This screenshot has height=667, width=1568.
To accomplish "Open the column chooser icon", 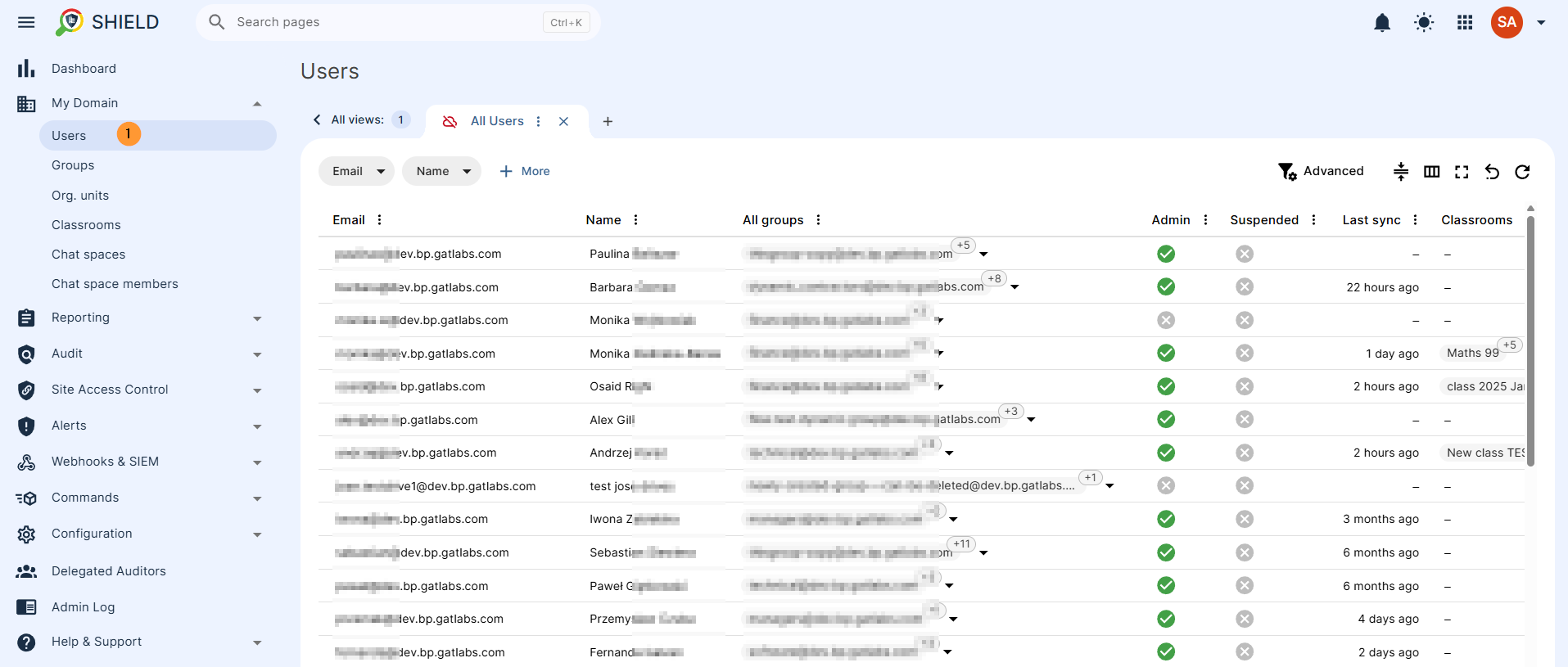I will 1431,171.
